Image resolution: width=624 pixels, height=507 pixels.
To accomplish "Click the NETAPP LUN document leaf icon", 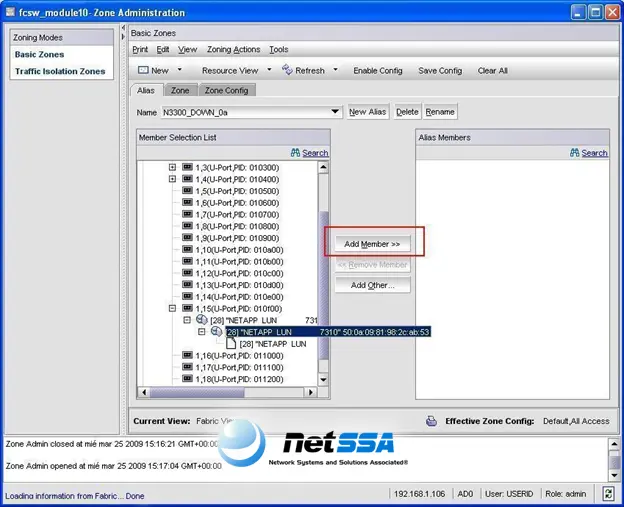I will coord(231,343).
